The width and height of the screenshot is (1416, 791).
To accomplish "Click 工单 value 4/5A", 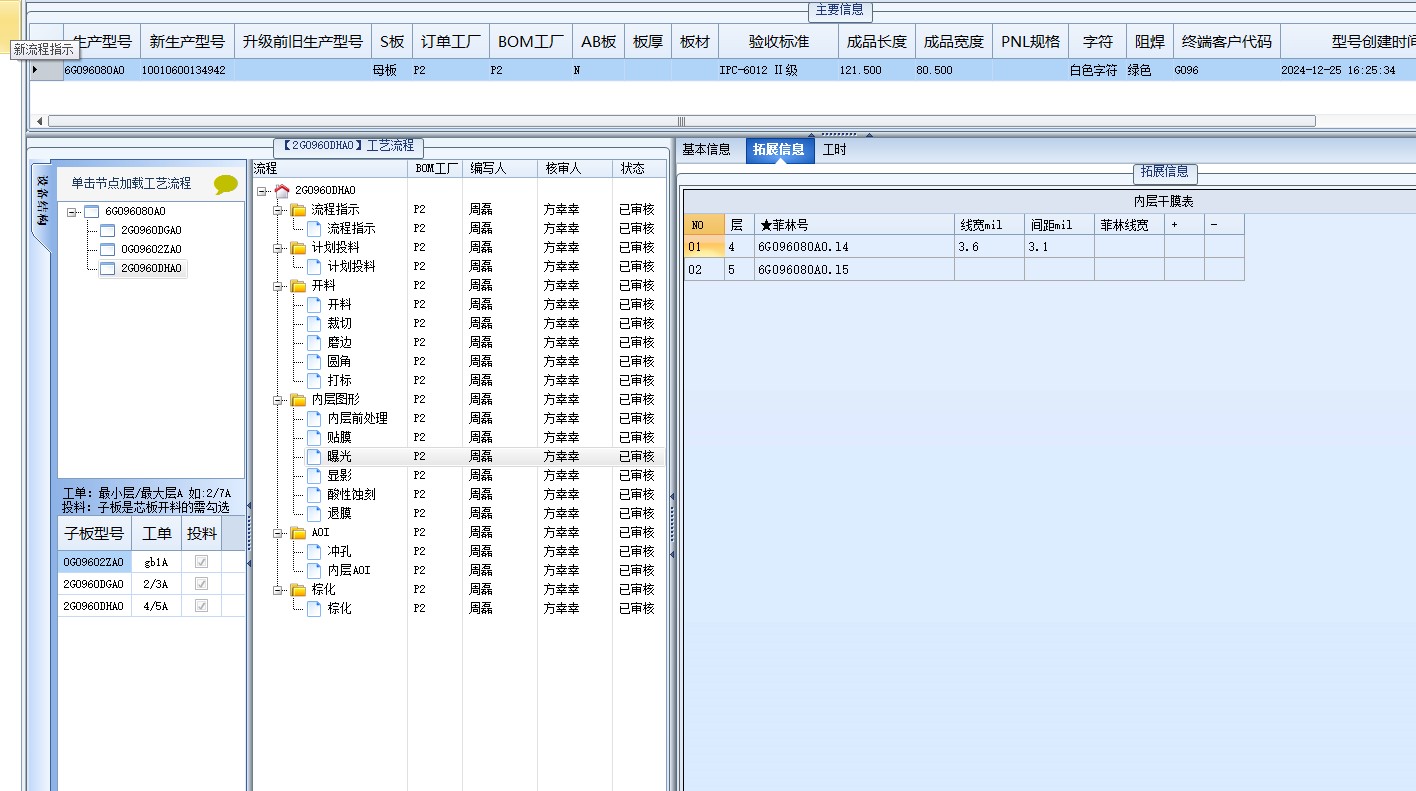I will pyautogui.click(x=156, y=606).
